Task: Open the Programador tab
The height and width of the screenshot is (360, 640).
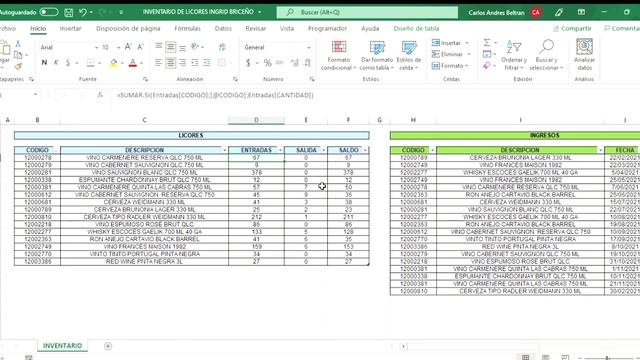Action: (327, 28)
